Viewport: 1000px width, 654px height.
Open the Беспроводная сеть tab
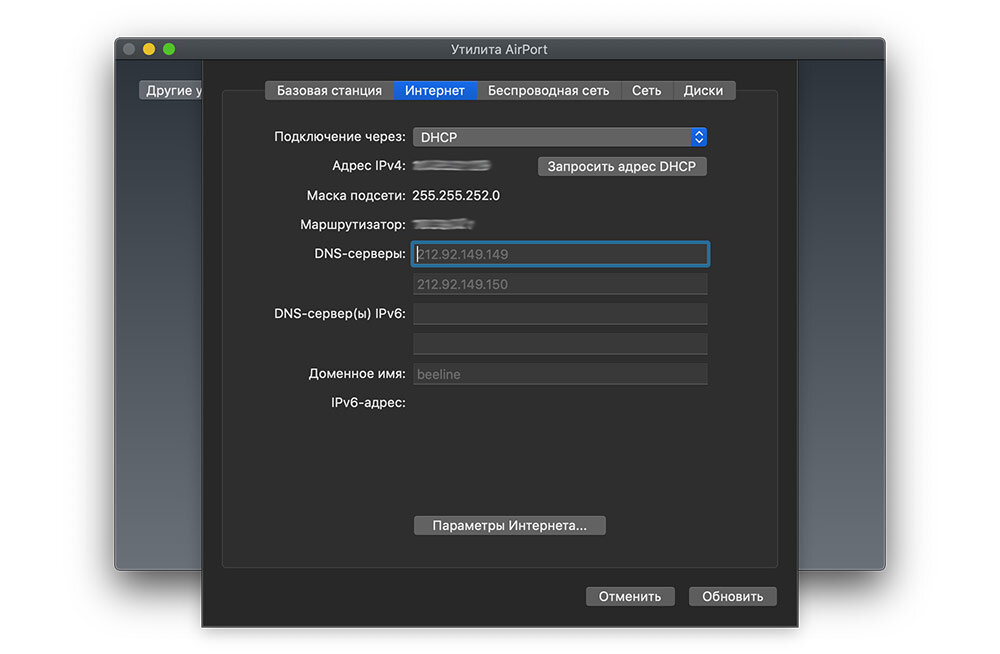(x=549, y=90)
